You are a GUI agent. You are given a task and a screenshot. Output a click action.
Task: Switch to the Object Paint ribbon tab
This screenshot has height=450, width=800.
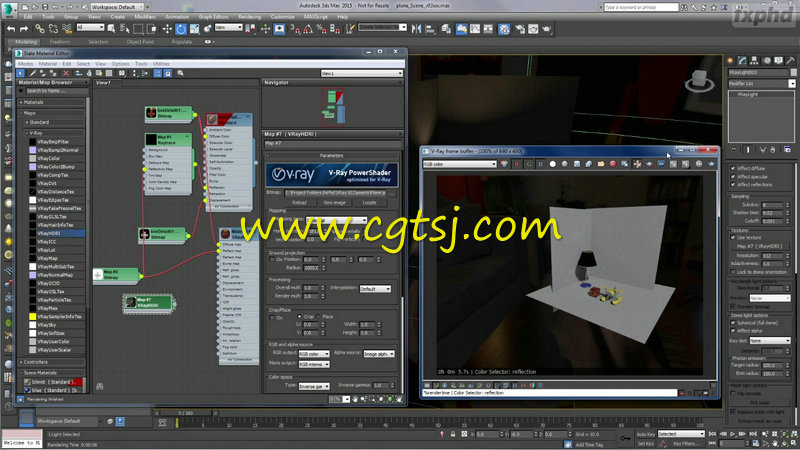140,42
